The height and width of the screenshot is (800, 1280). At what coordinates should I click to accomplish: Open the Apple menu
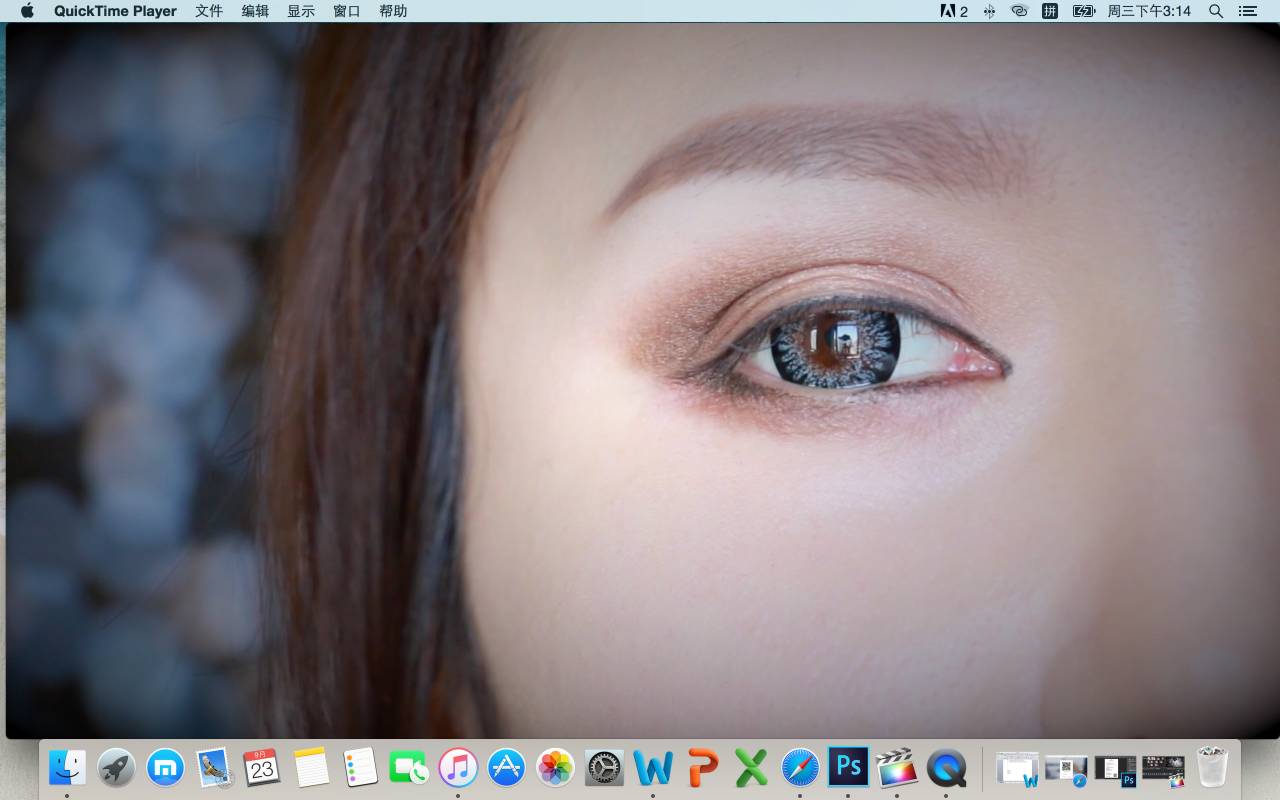[x=27, y=11]
